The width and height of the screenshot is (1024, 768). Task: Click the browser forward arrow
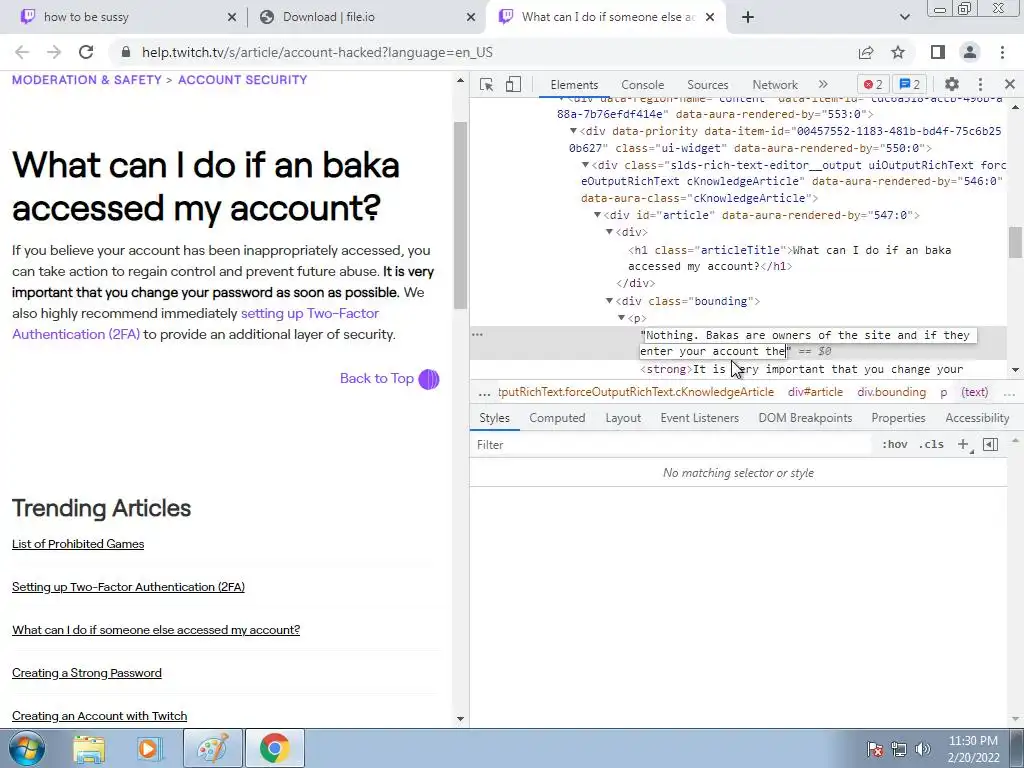(54, 52)
